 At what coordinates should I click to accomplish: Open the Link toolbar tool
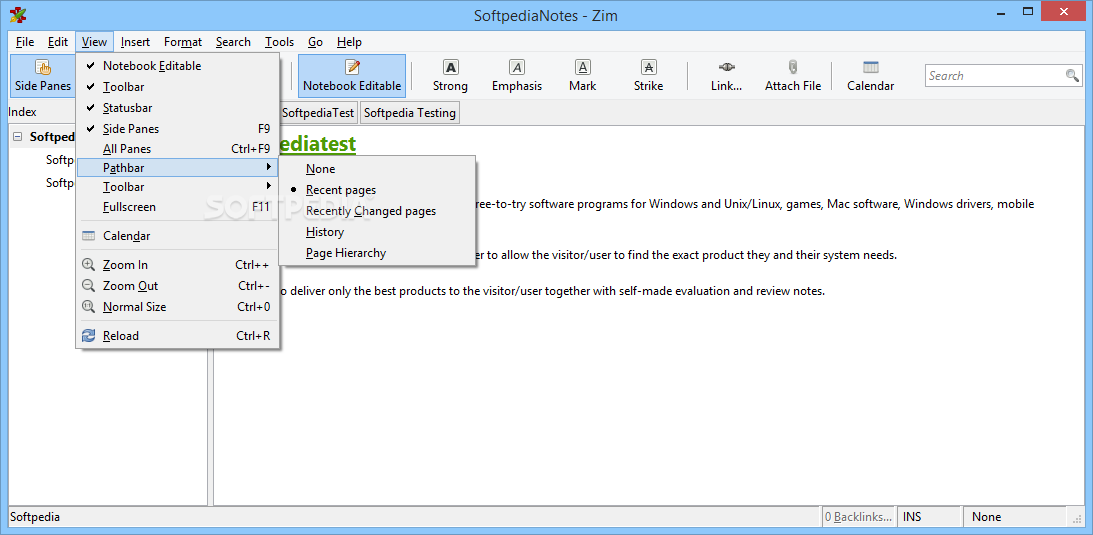pos(726,76)
